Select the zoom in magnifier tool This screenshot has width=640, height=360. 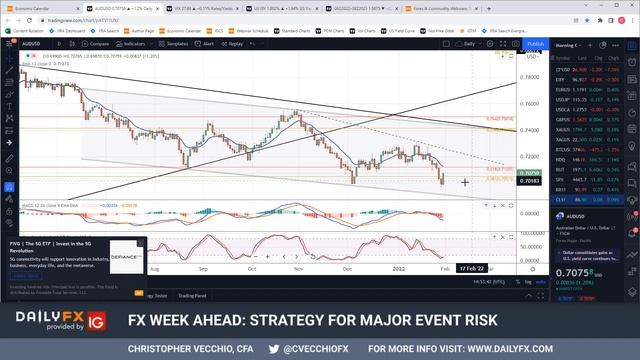(9, 170)
